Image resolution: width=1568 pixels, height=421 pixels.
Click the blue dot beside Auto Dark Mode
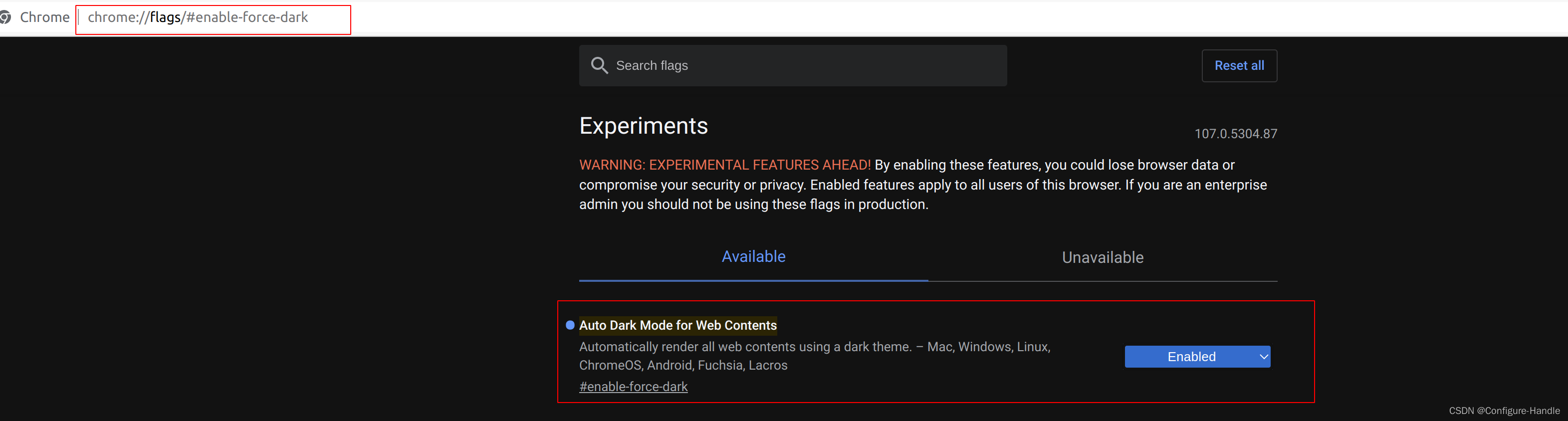pos(570,325)
